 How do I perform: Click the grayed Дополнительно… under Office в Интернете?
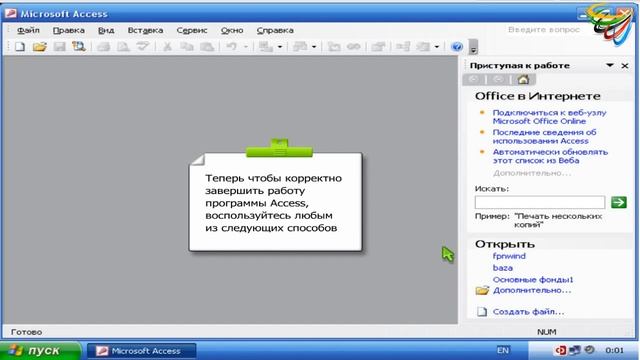[x=532, y=173]
